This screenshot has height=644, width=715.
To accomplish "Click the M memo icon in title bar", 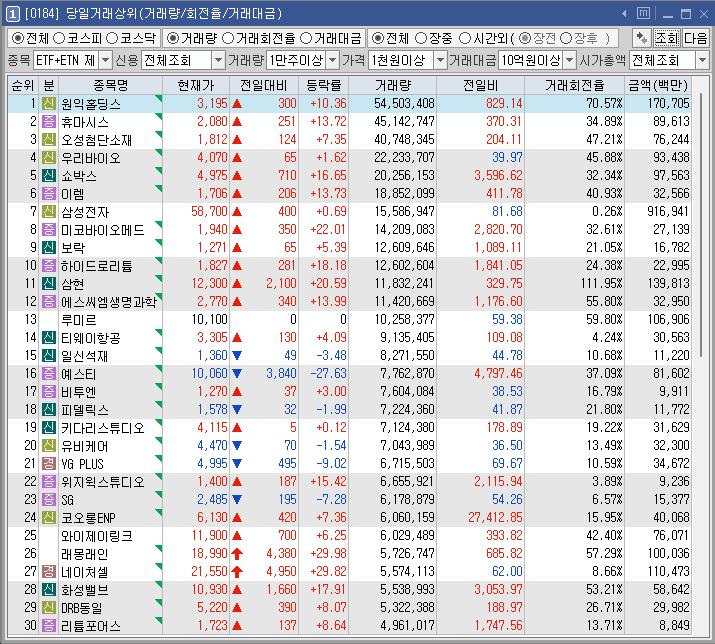I will click(x=643, y=13).
